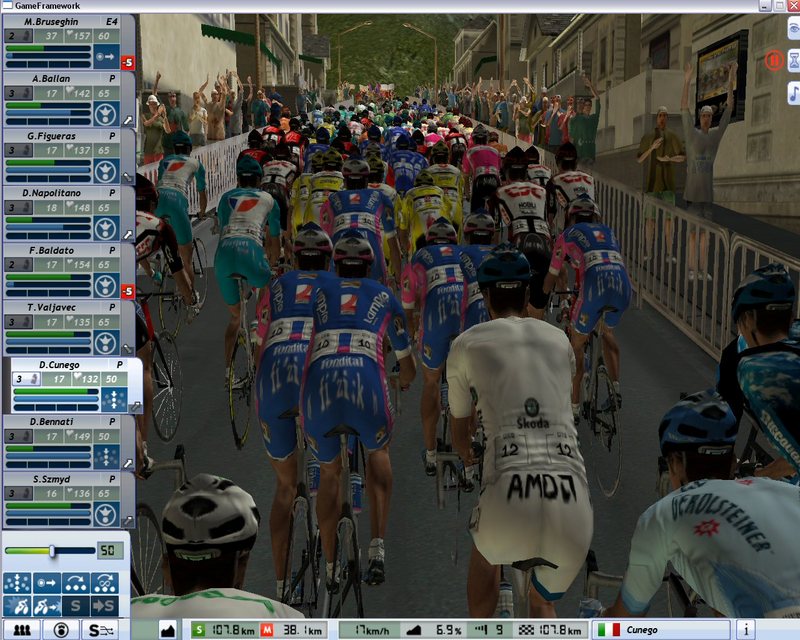
Task: Expand S.Szmyd's rider panel arrow
Action: click(128, 521)
